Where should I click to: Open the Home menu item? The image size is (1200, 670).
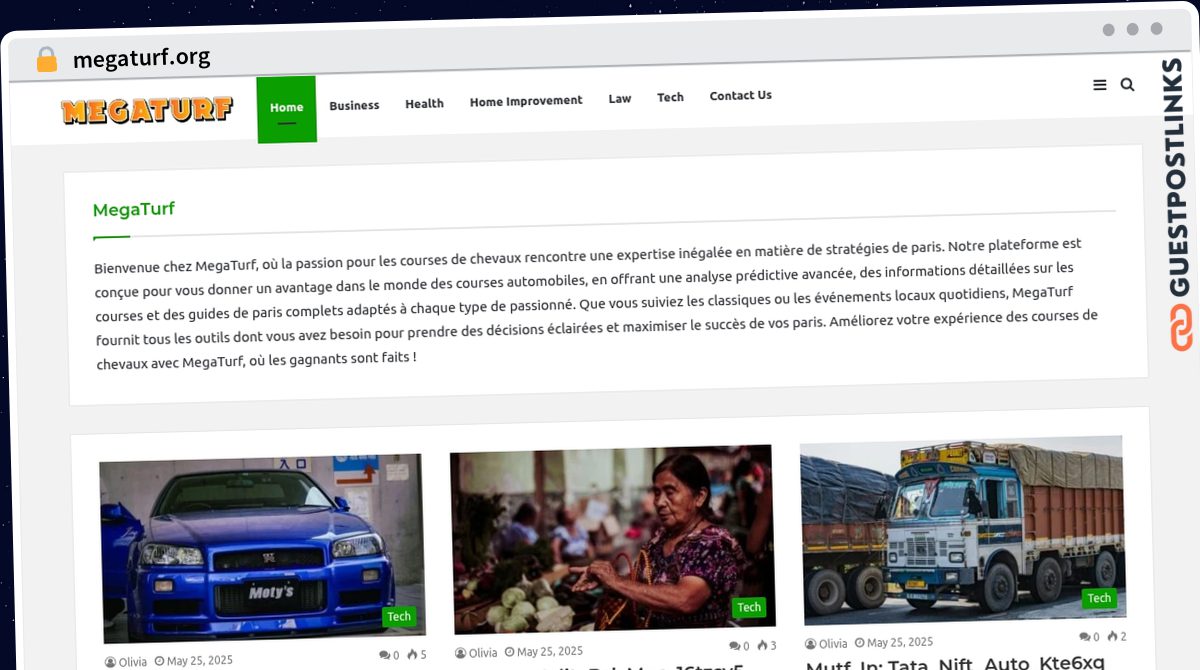click(286, 109)
